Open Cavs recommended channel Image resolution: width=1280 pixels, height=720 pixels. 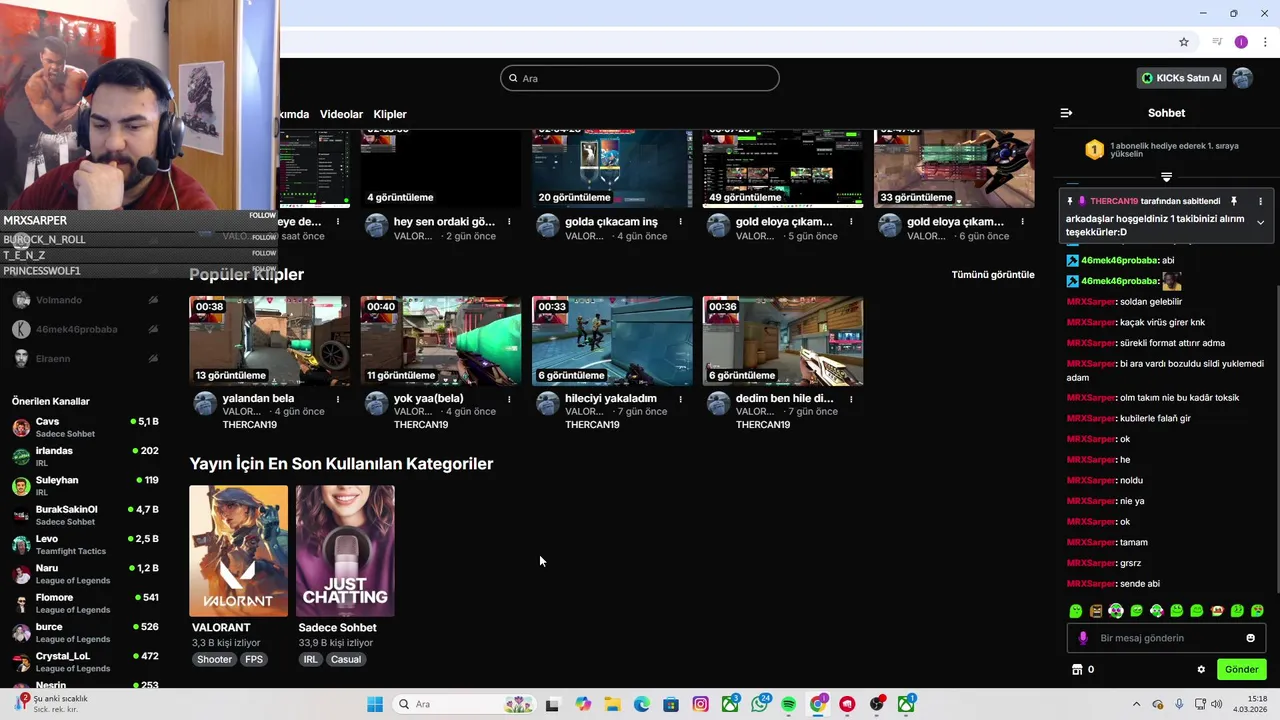(85, 427)
